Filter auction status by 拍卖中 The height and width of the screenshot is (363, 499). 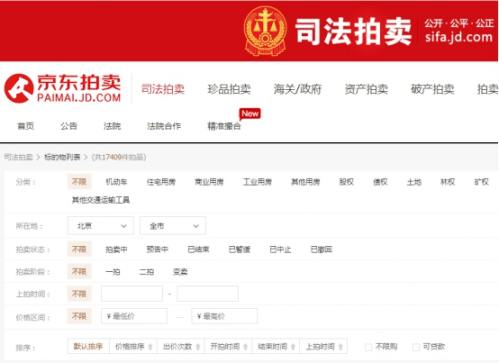116,249
